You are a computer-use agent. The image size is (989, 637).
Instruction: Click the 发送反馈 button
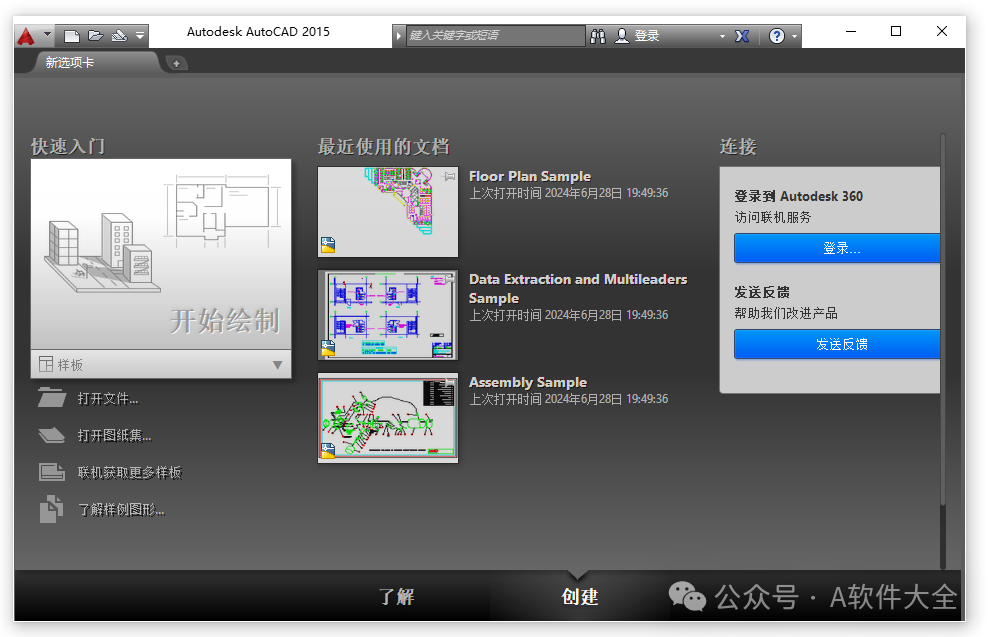click(x=837, y=344)
